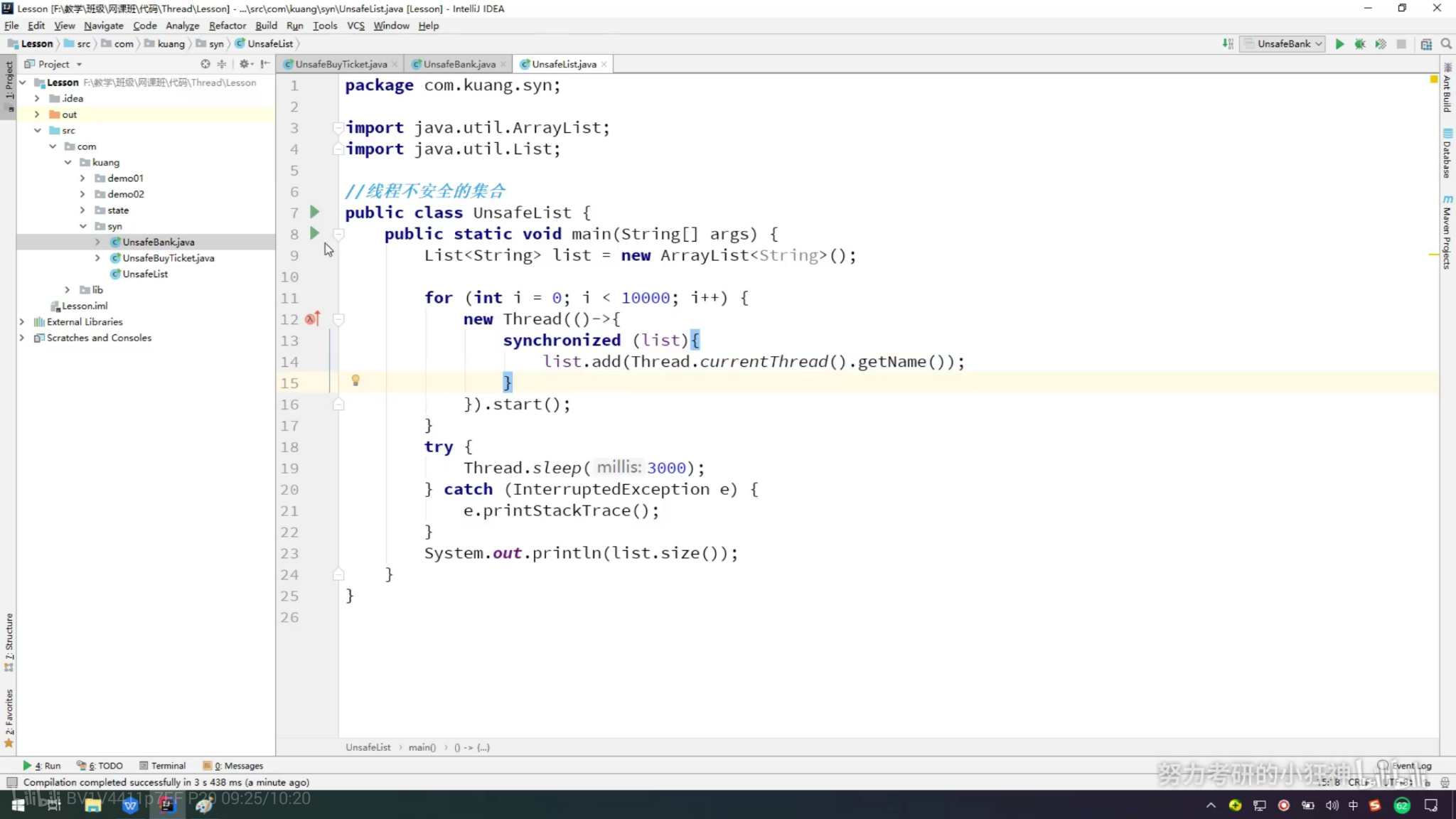Open Search Everywhere magnifier icon
The width and height of the screenshot is (1456, 819).
click(1446, 44)
